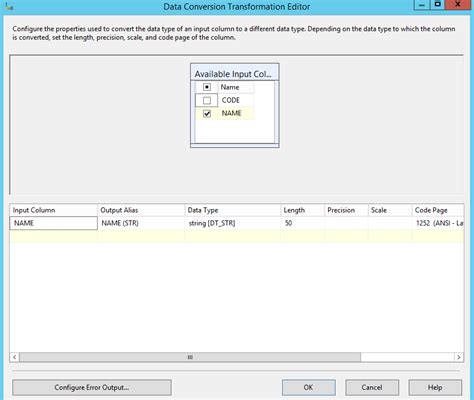Uncheck the NAME input column checkbox

(207, 114)
